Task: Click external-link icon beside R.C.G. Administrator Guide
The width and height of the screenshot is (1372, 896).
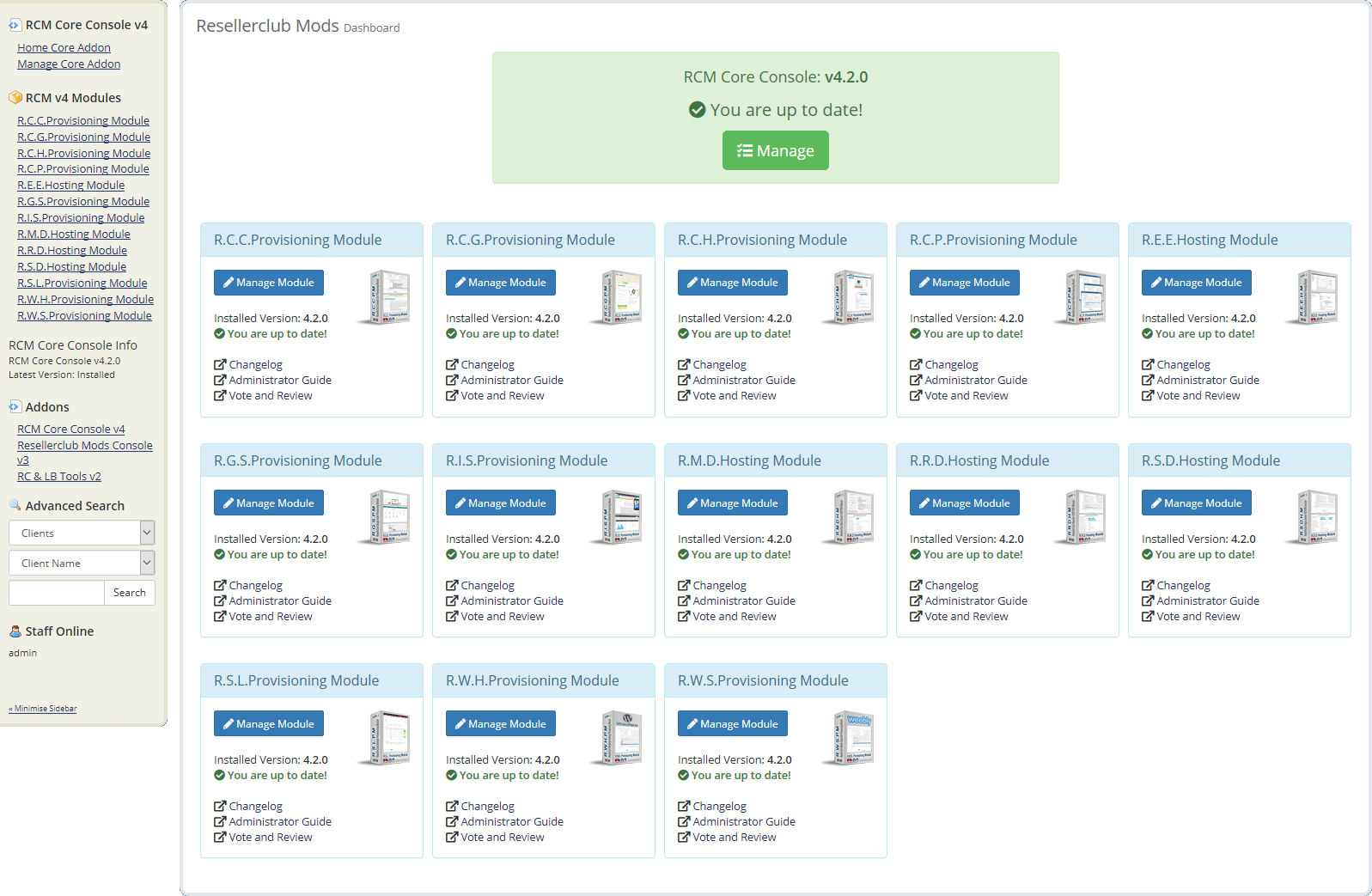Action: click(452, 380)
